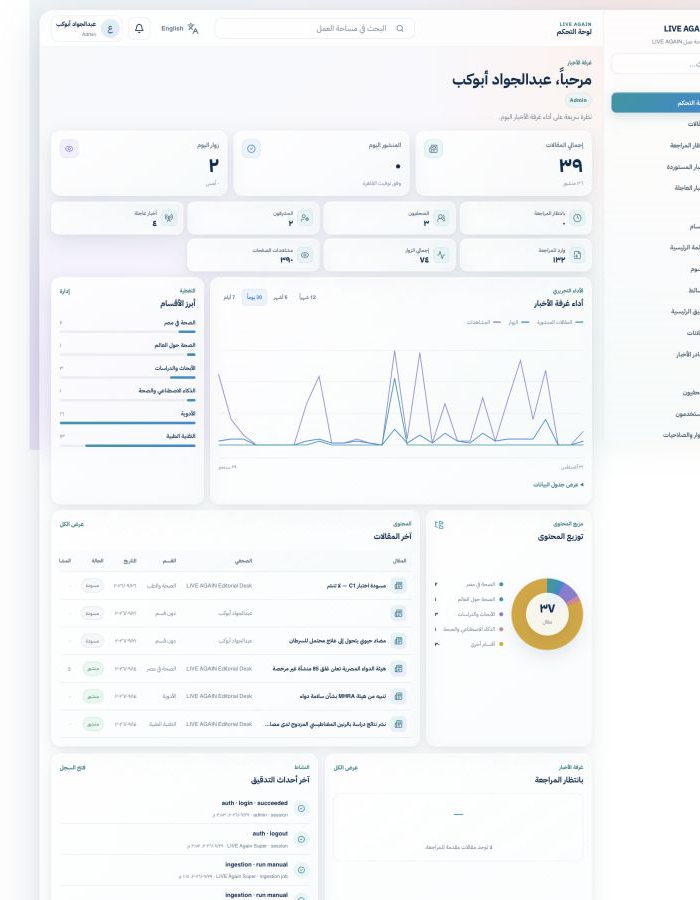Image resolution: width=700 pixels, height=900 pixels.
Task: Click the زوار اليوم eye icon
Action: 69,149
